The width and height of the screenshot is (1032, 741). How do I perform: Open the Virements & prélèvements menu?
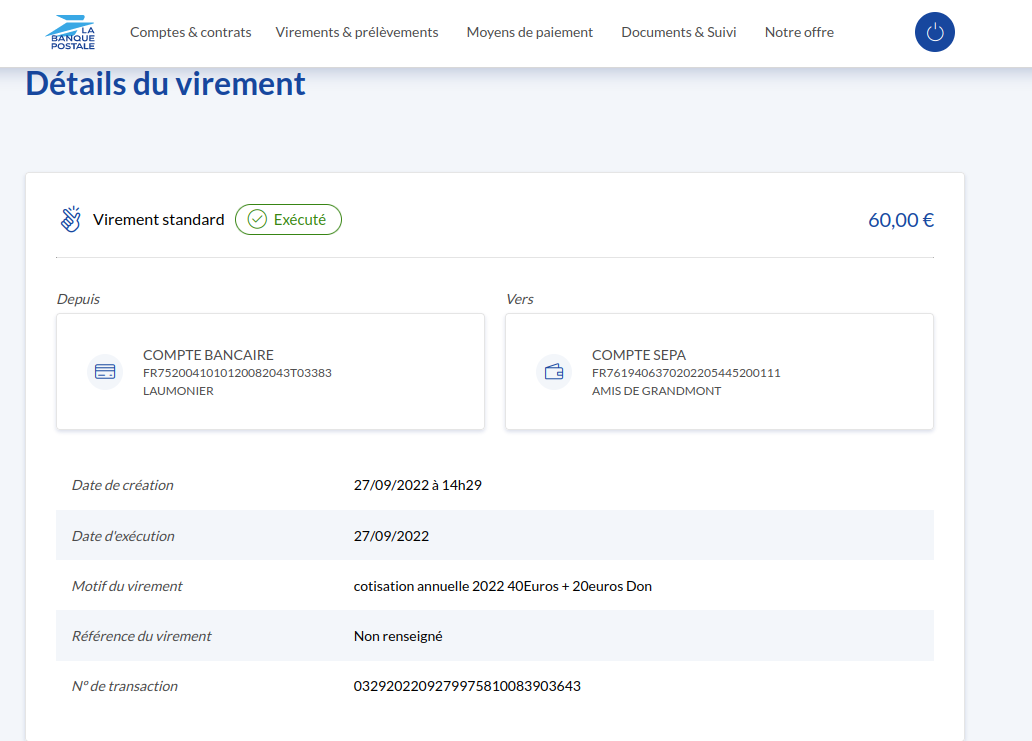pyautogui.click(x=357, y=32)
